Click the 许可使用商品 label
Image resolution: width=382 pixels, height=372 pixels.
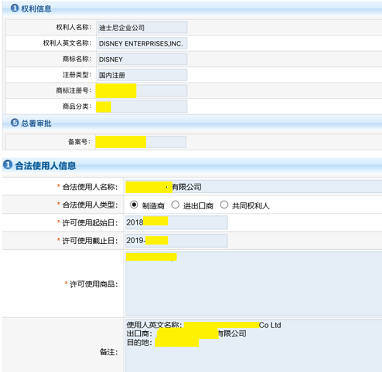pos(94,284)
